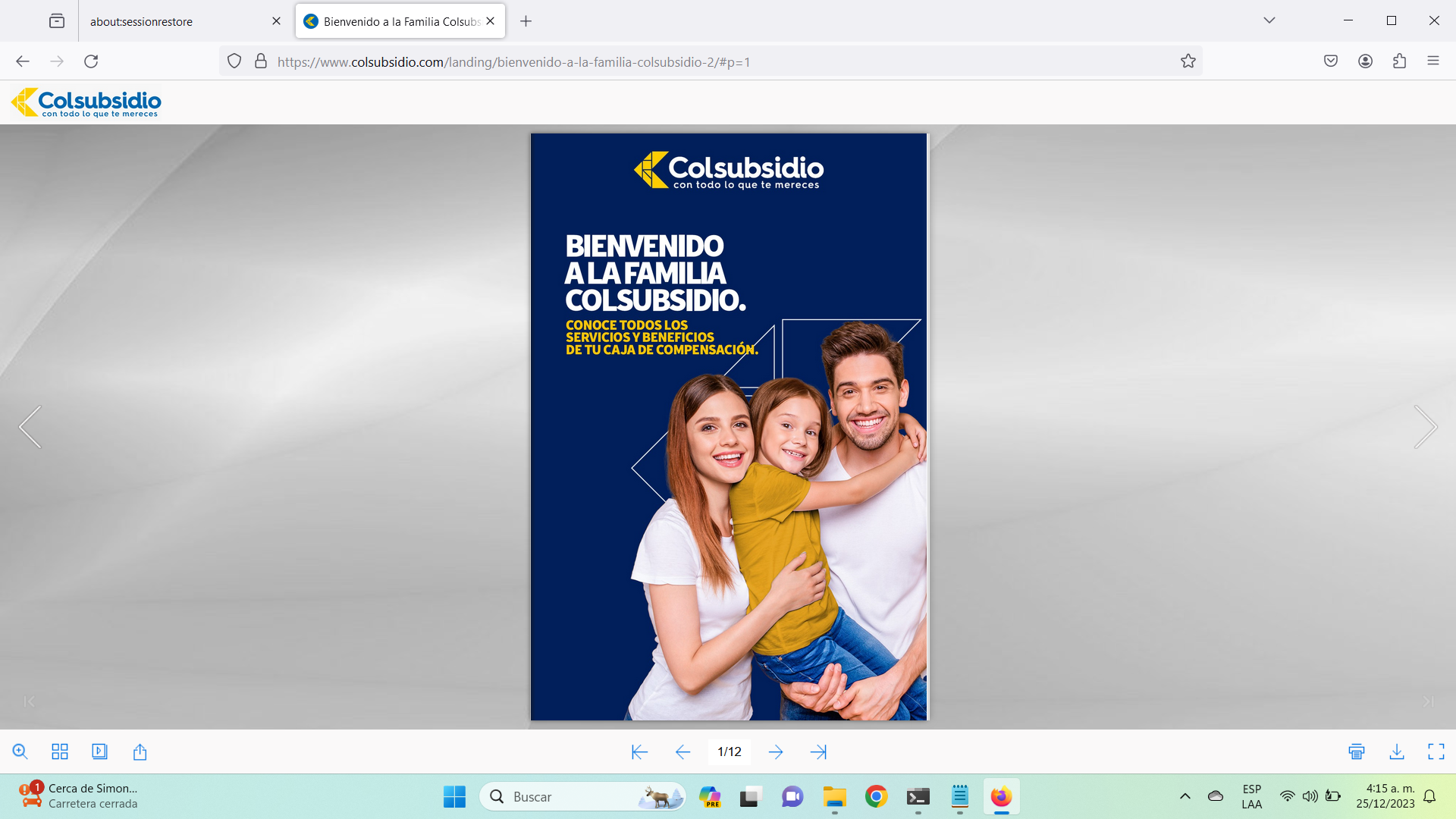This screenshot has height=819, width=1456.
Task: Show hidden system tray icons
Action: coord(1185,796)
